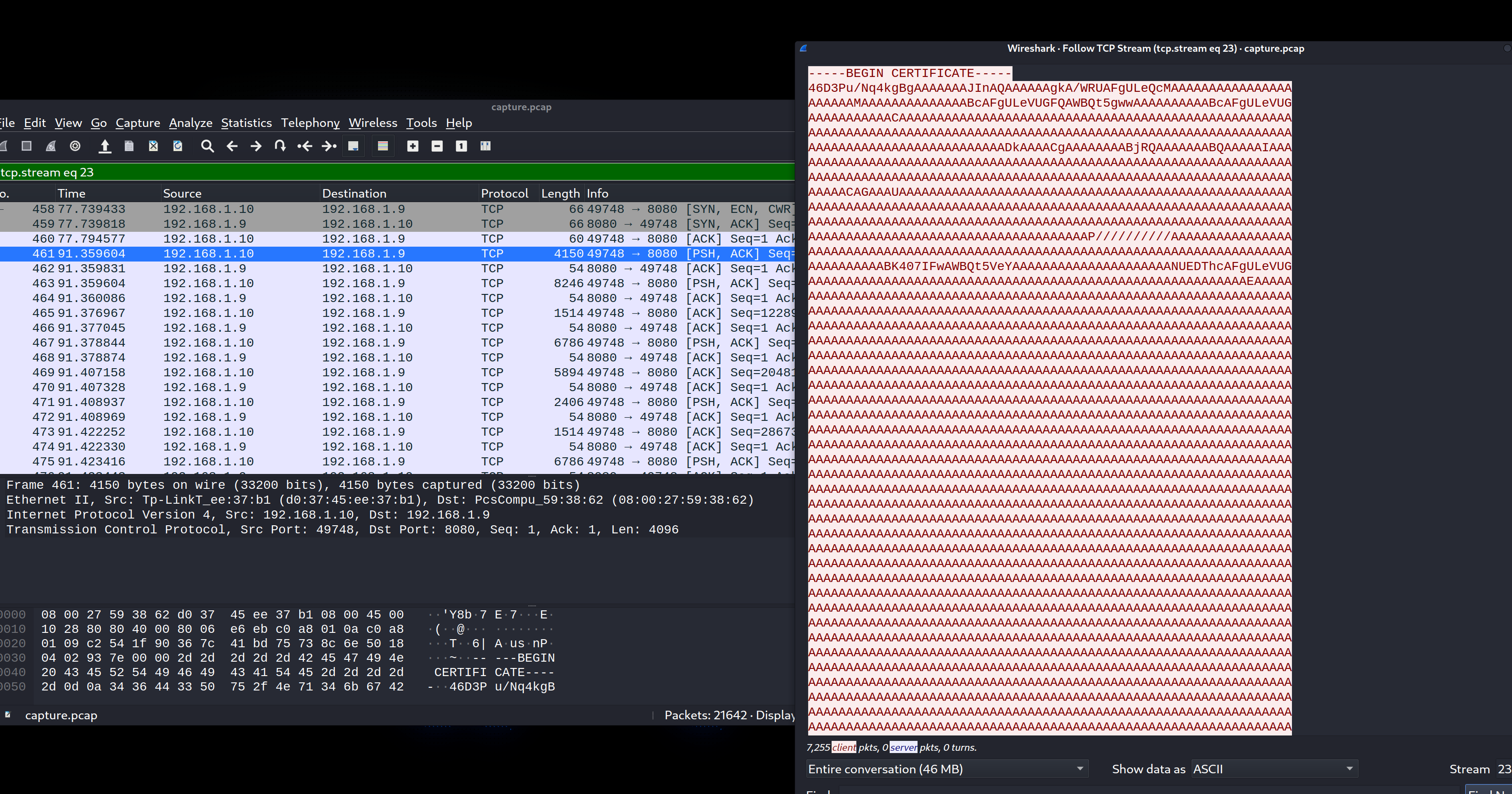
Task: Toggle packet list colorization
Action: pyautogui.click(x=382, y=146)
